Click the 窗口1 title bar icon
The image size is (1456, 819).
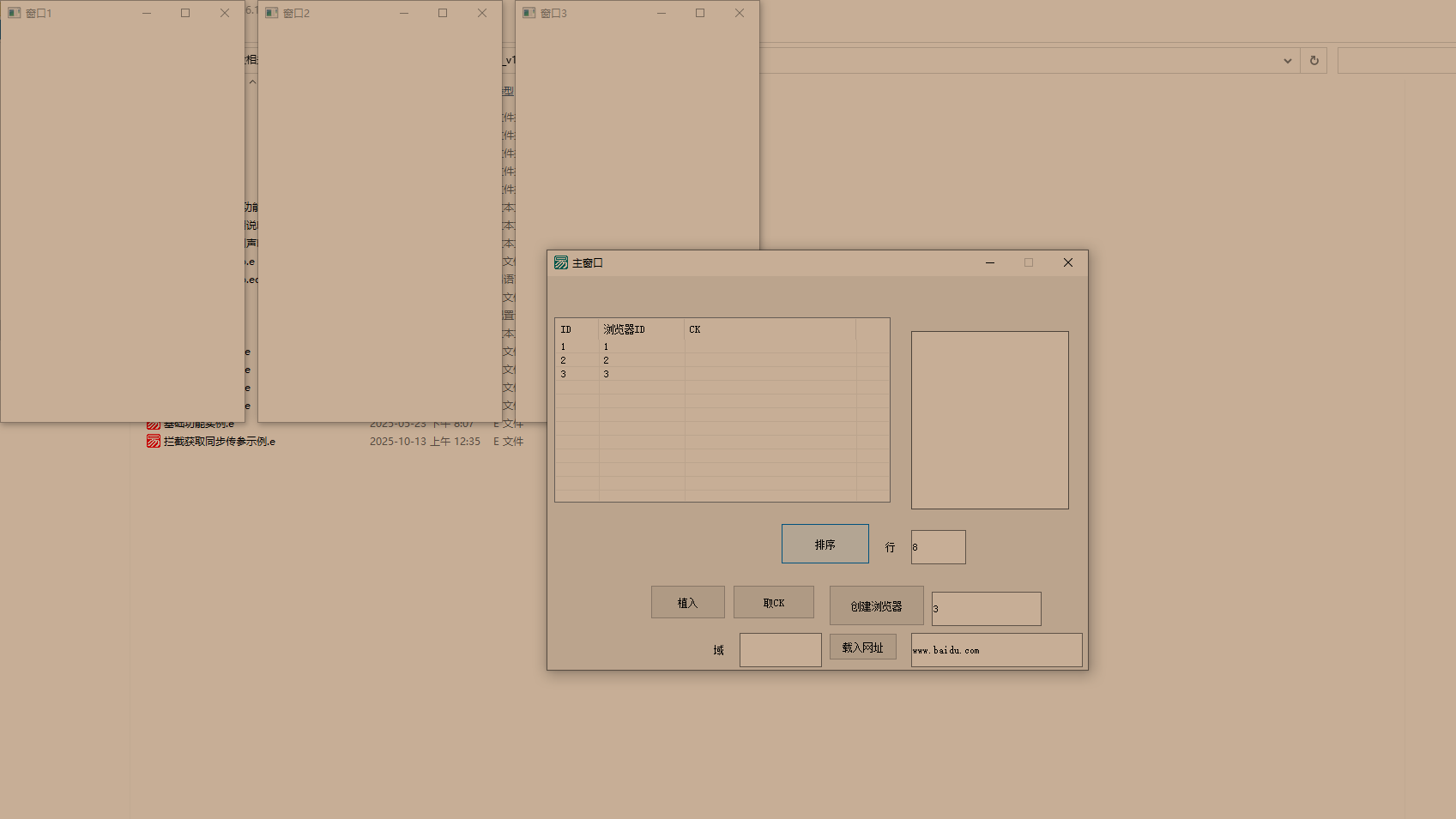point(14,13)
